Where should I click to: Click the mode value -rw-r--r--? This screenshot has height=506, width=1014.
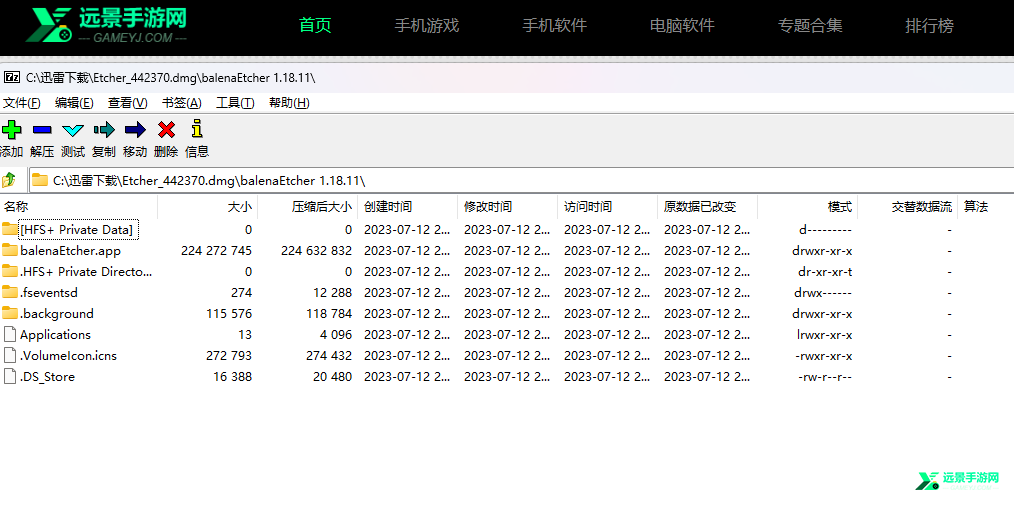pos(825,377)
